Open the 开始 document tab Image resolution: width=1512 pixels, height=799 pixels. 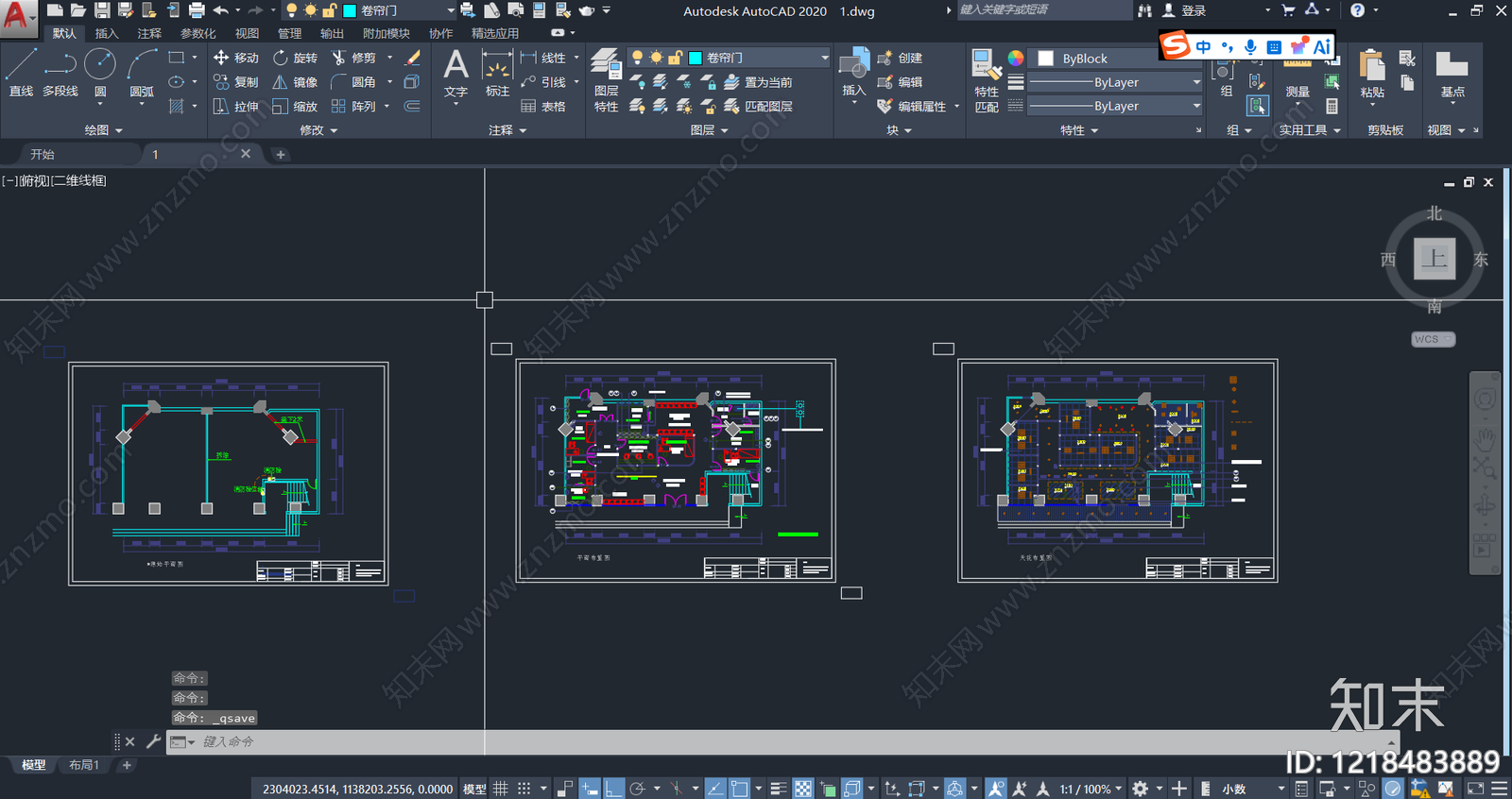43,154
